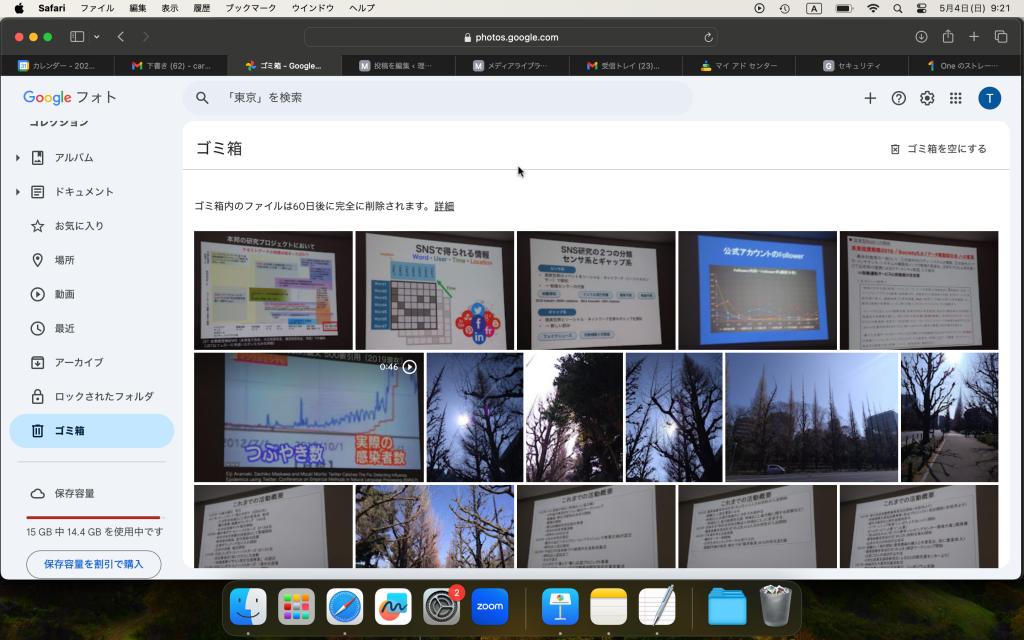
Task: Open the ファイル menu
Action: pos(97,8)
